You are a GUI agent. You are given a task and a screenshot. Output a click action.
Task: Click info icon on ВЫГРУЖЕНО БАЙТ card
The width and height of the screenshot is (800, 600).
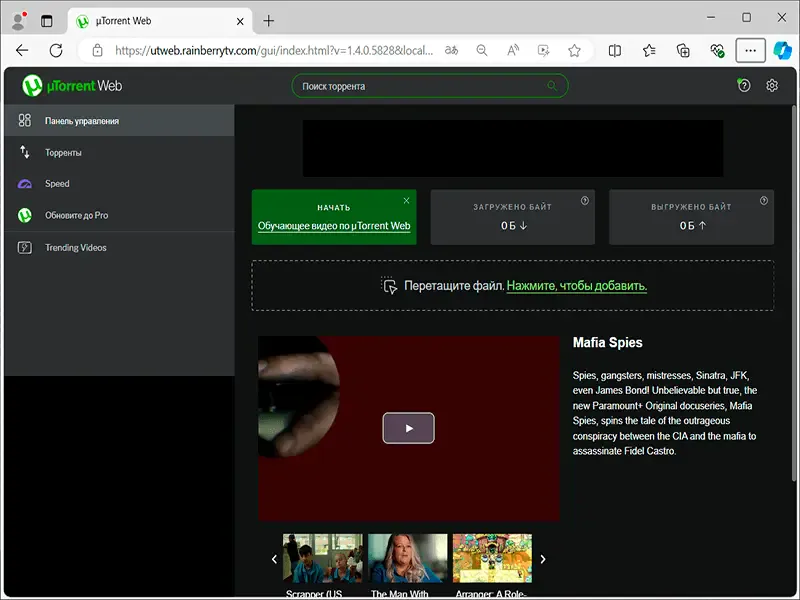coord(764,201)
